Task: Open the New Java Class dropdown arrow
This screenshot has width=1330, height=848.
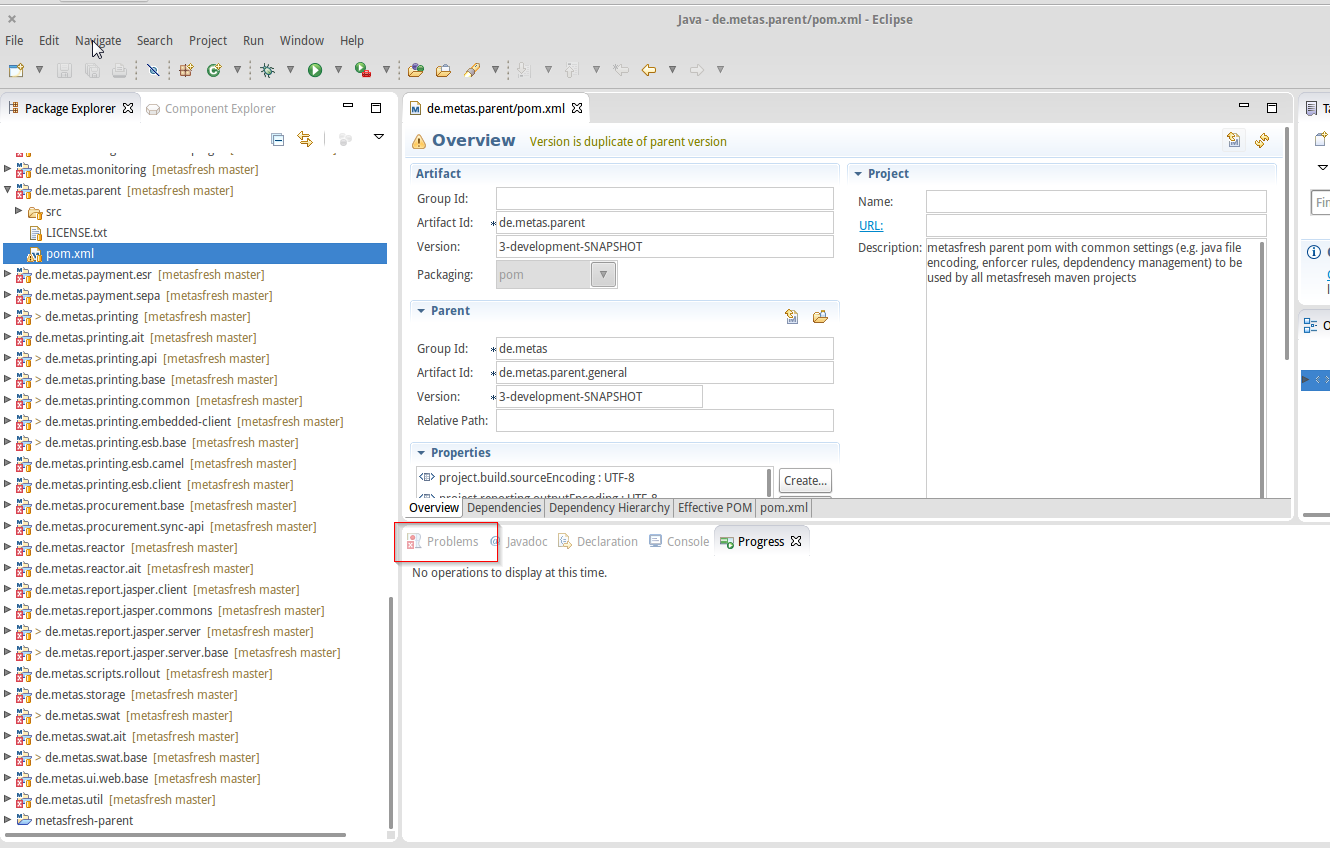Action: (237, 70)
